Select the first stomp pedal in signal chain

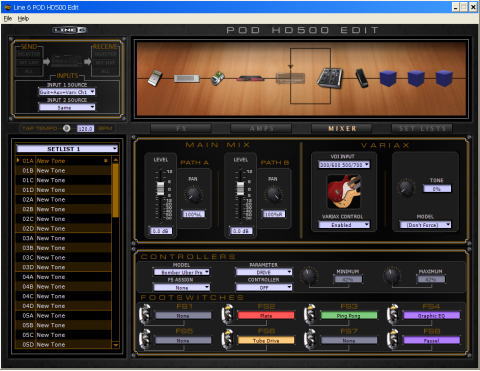pyautogui.click(x=155, y=78)
